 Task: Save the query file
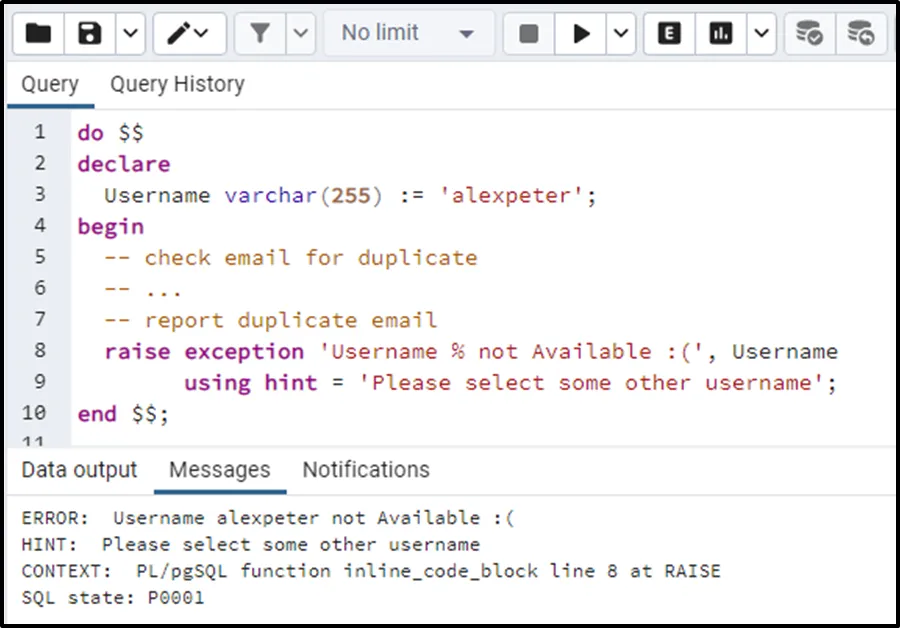tap(90, 33)
